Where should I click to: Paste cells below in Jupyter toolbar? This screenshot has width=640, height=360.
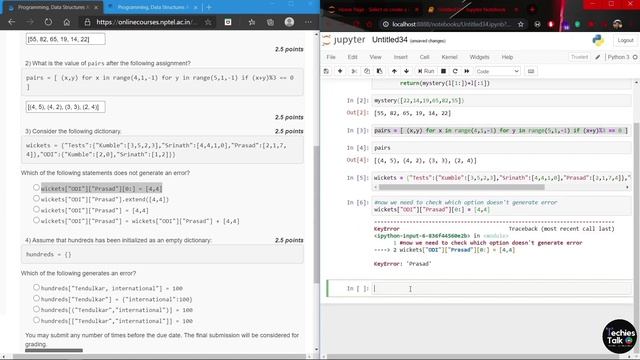(x=379, y=71)
